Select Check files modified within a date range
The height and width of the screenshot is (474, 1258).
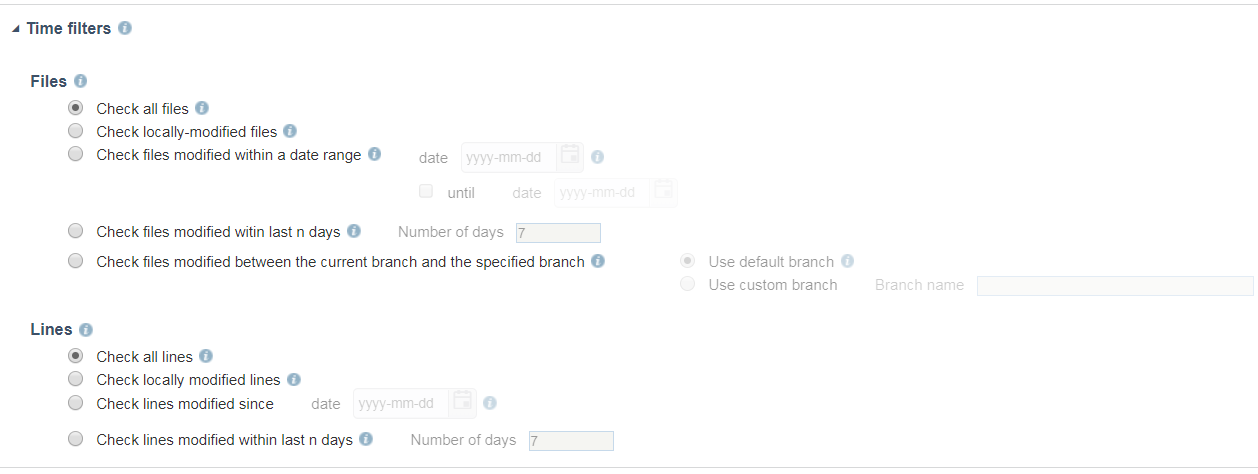75,154
